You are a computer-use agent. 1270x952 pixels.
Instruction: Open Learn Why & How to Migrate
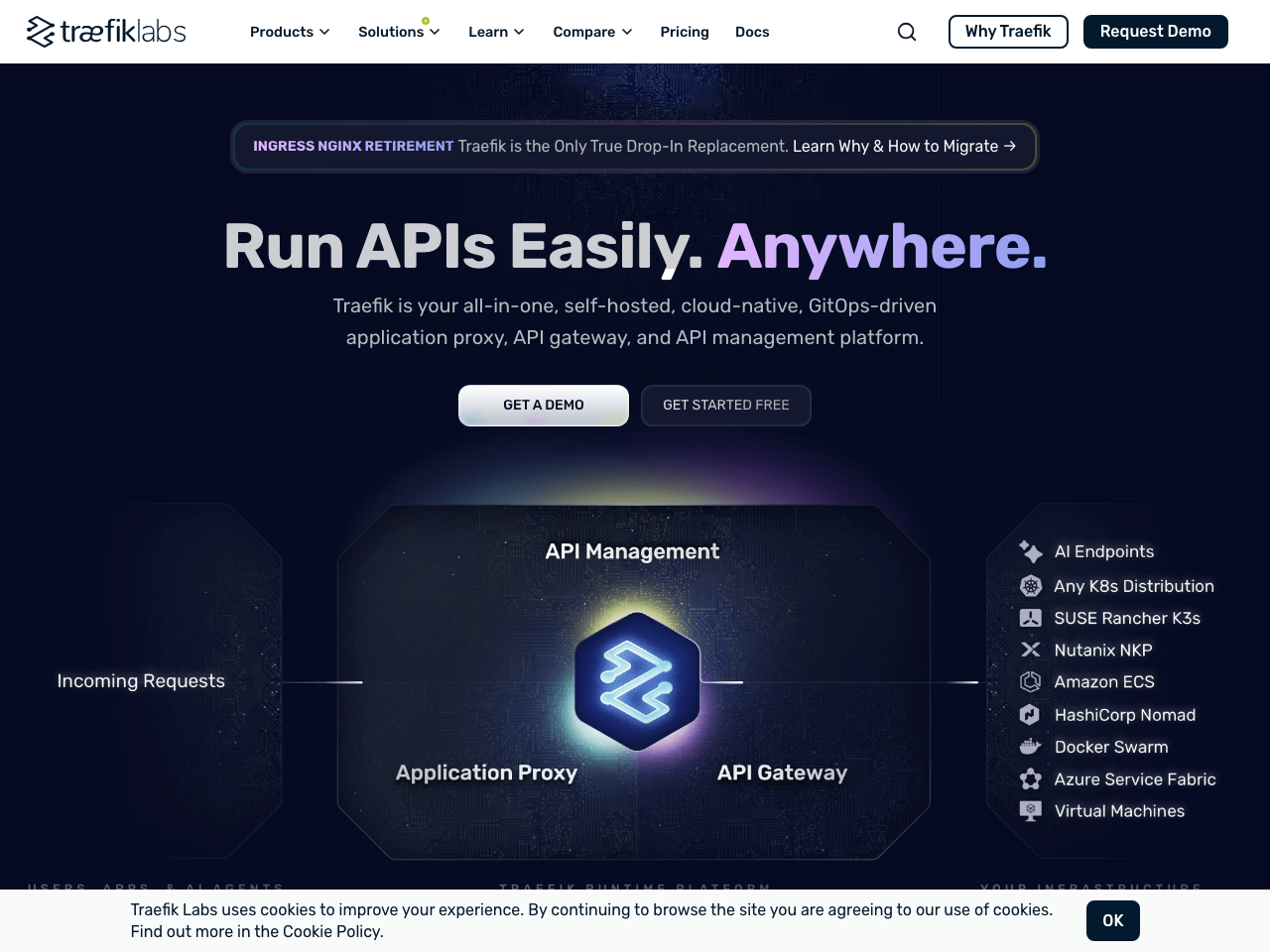(904, 146)
